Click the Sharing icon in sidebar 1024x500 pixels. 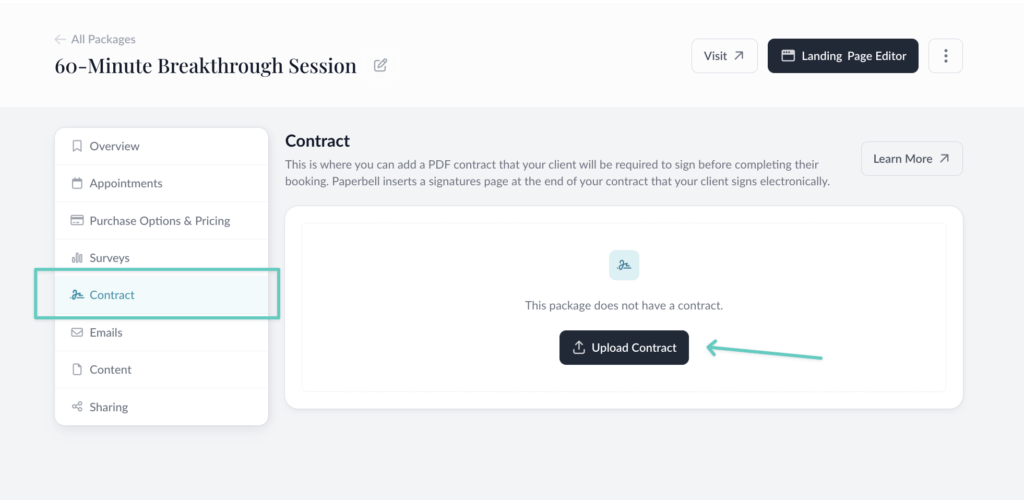click(77, 407)
